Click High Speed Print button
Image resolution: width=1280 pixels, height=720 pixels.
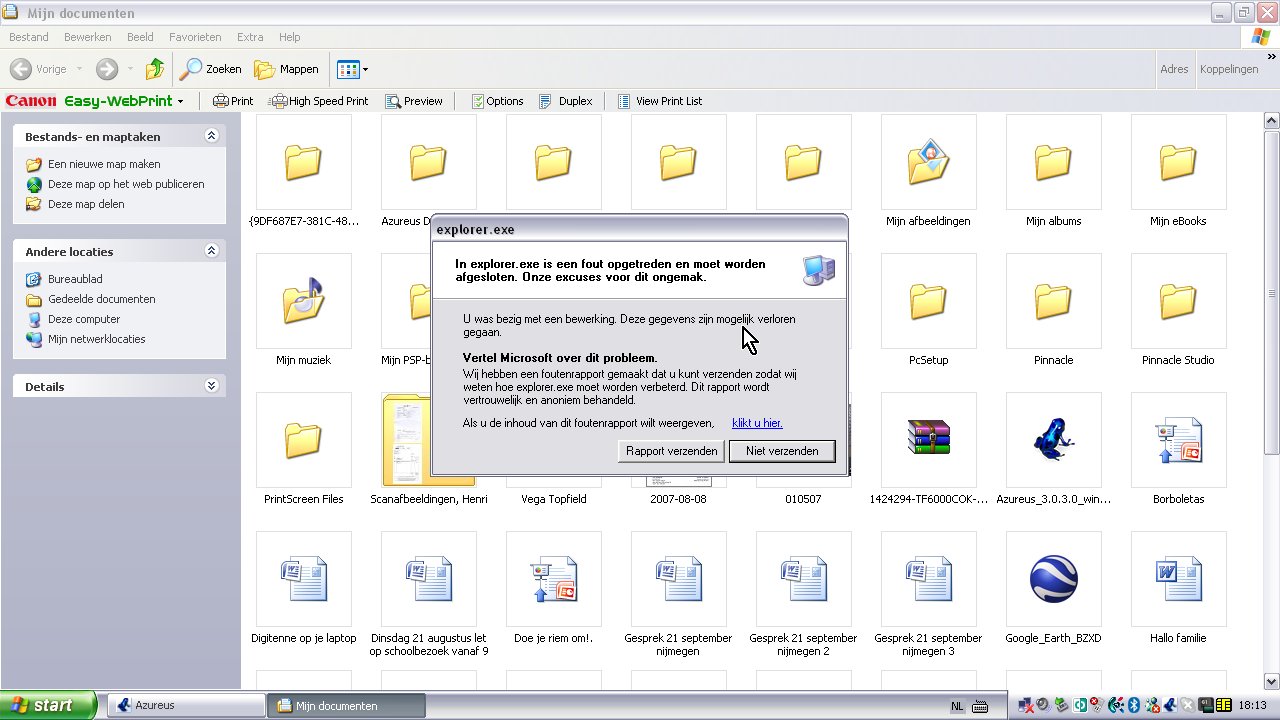[x=319, y=101]
